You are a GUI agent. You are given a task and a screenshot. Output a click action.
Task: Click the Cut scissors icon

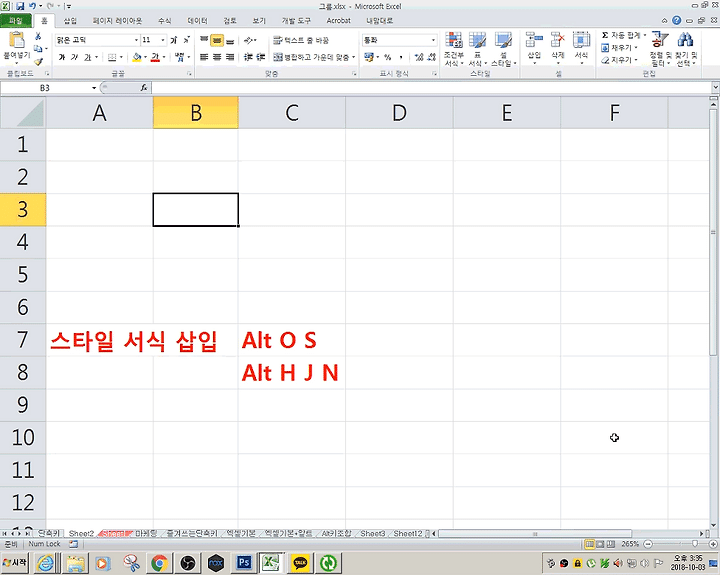coord(38,36)
